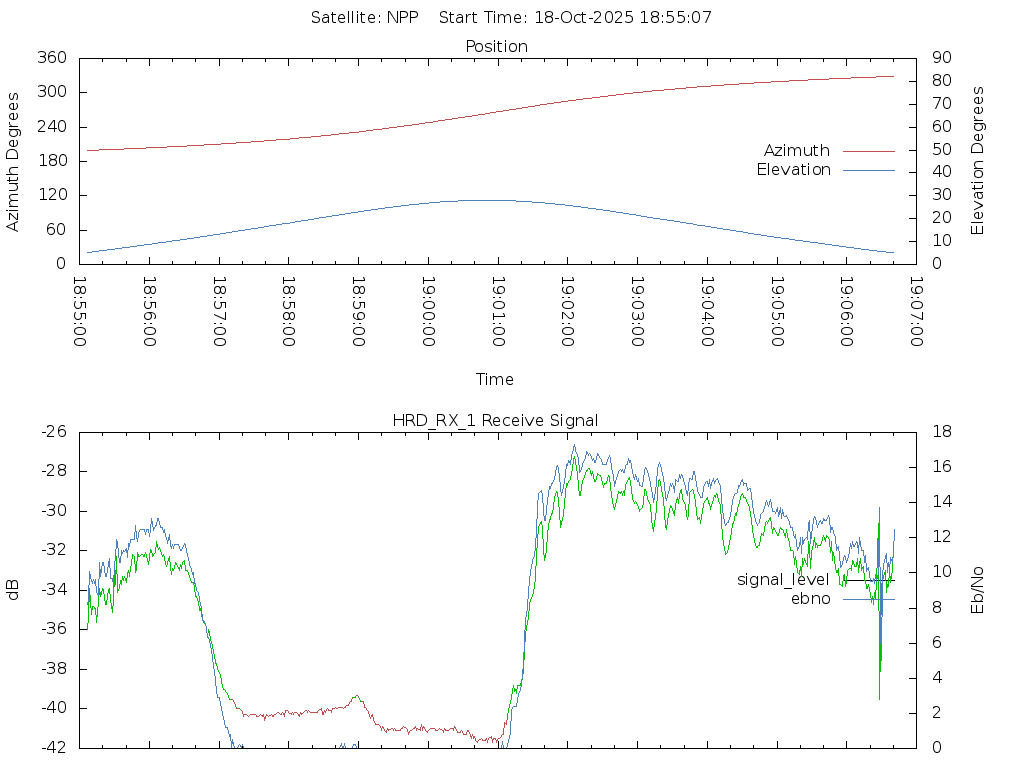1024x768 pixels.
Task: Click the 360 tick on azimuth axis
Action: pos(50,58)
